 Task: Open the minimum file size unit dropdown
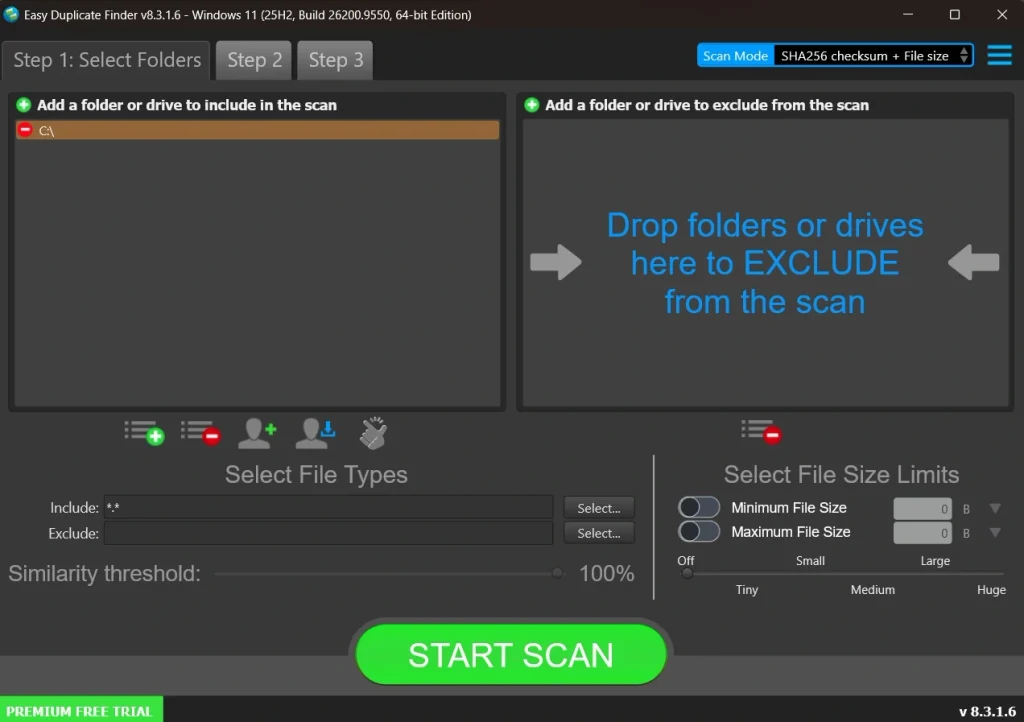[995, 509]
